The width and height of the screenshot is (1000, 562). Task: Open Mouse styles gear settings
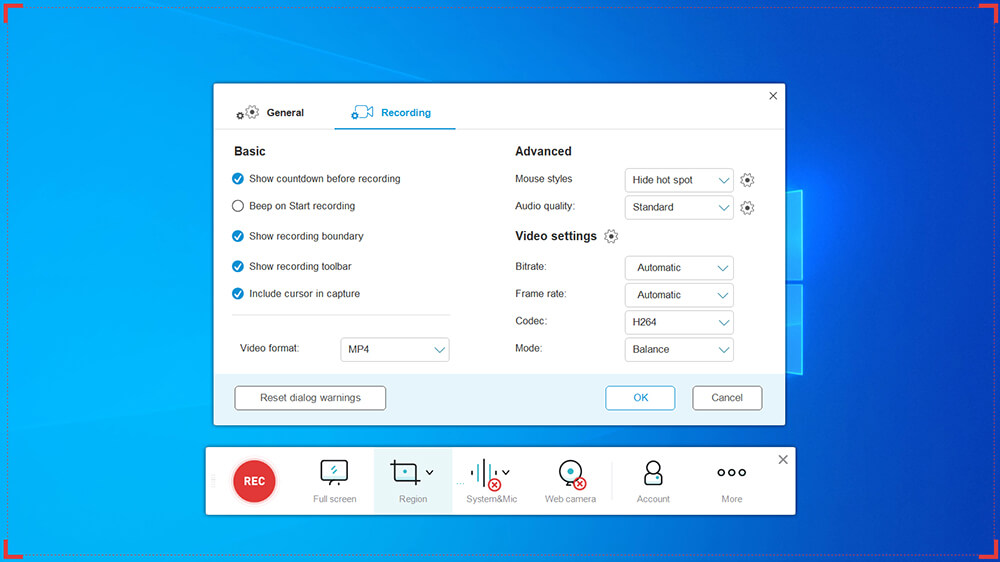click(x=747, y=181)
